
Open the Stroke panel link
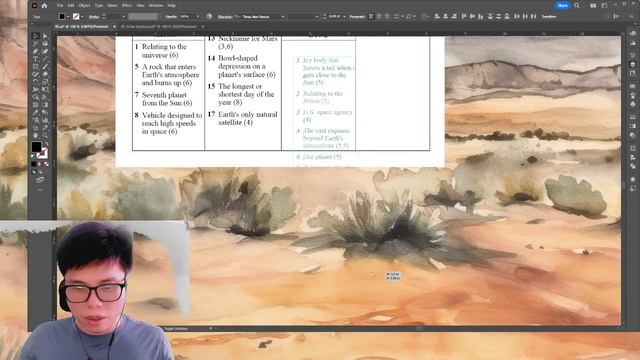point(94,17)
